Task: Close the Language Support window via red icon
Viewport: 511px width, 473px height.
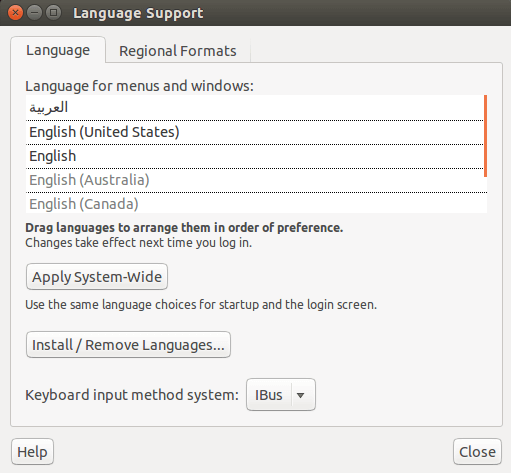Action: point(15,13)
